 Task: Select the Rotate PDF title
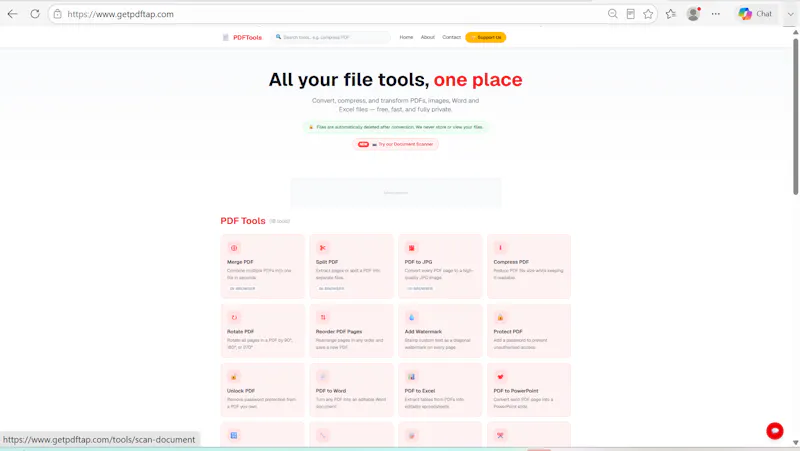pos(240,332)
